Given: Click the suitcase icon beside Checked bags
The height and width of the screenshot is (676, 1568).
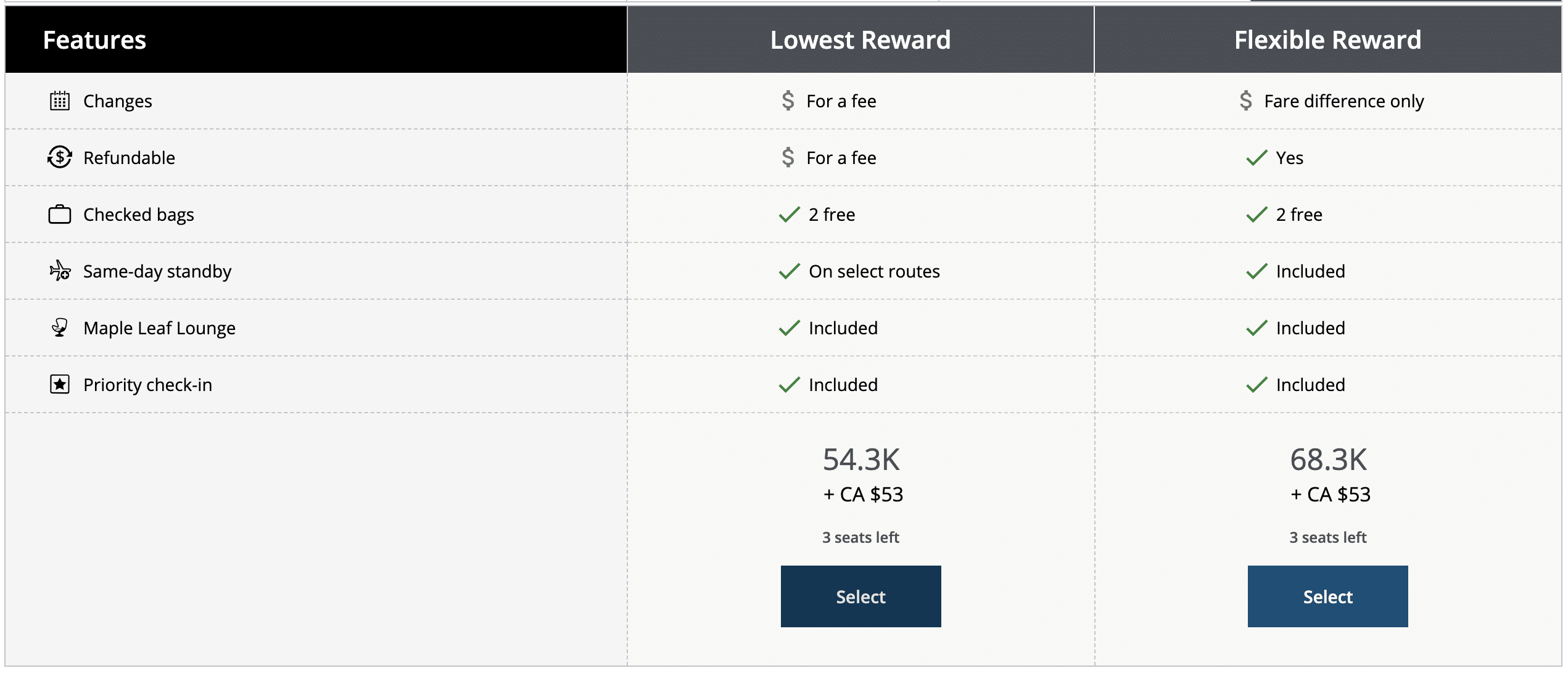Looking at the screenshot, I should pos(60,214).
